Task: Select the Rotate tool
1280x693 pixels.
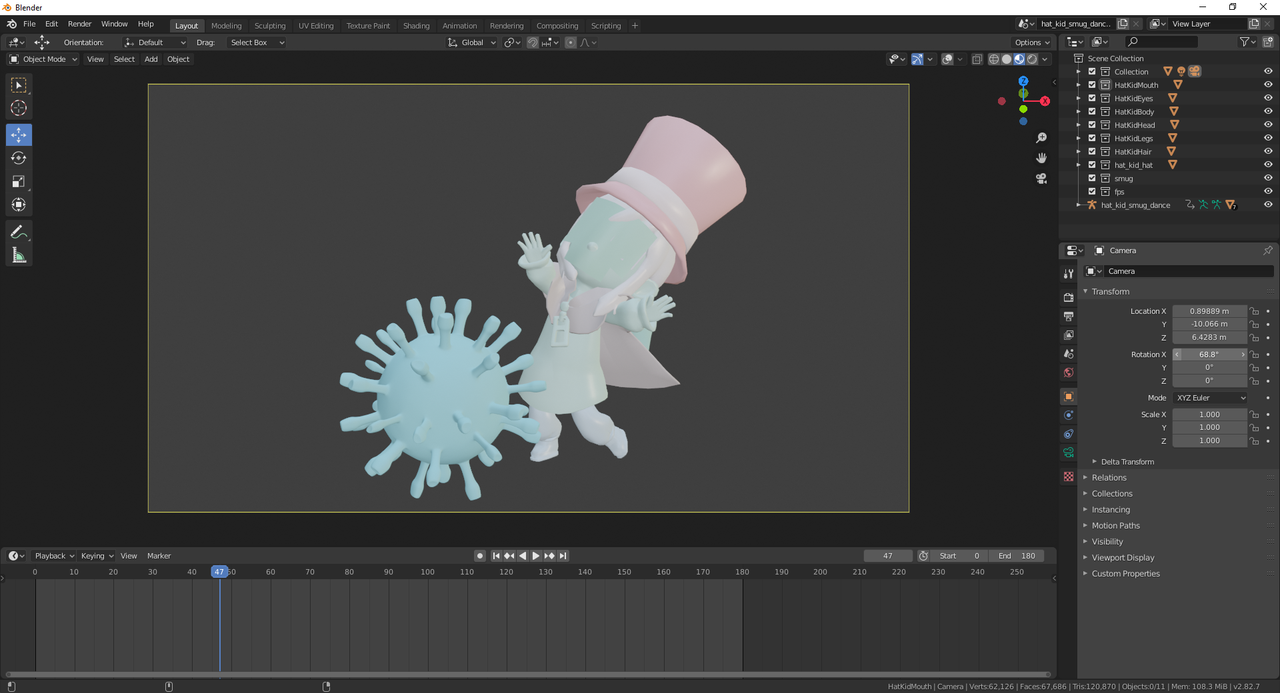Action: (x=19, y=158)
